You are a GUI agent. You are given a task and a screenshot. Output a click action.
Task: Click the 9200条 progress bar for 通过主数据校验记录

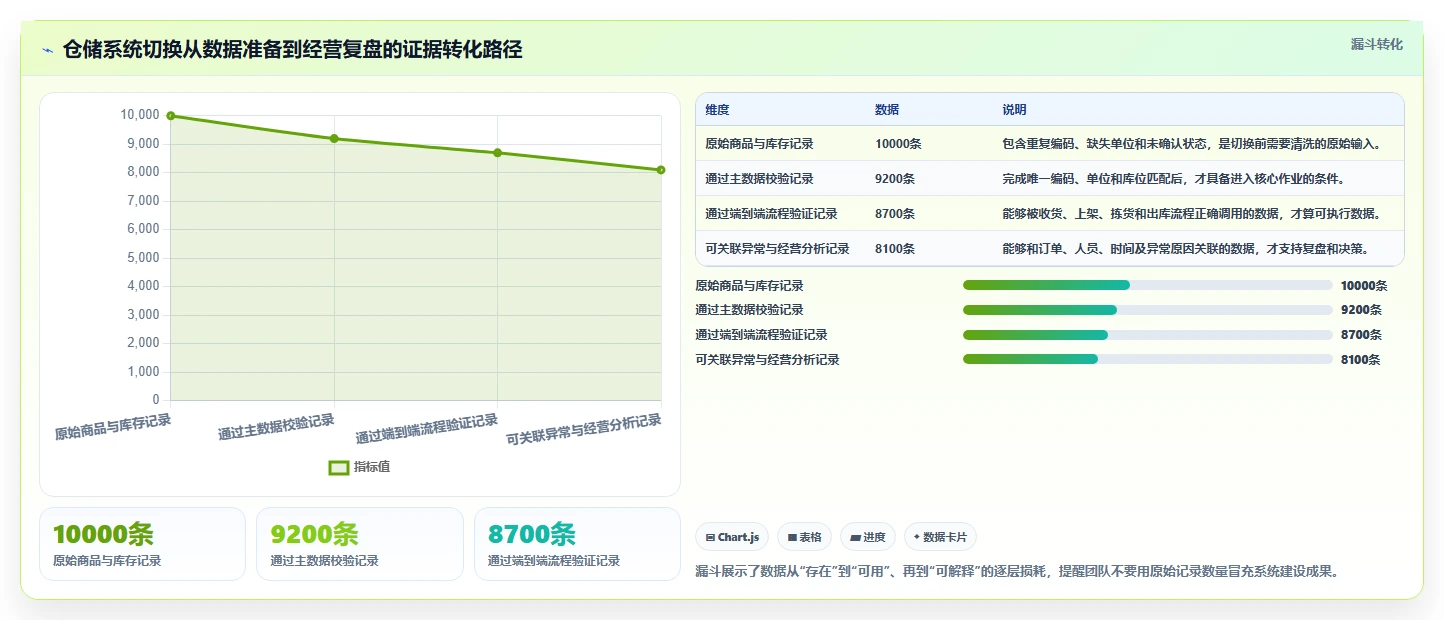(1148, 310)
